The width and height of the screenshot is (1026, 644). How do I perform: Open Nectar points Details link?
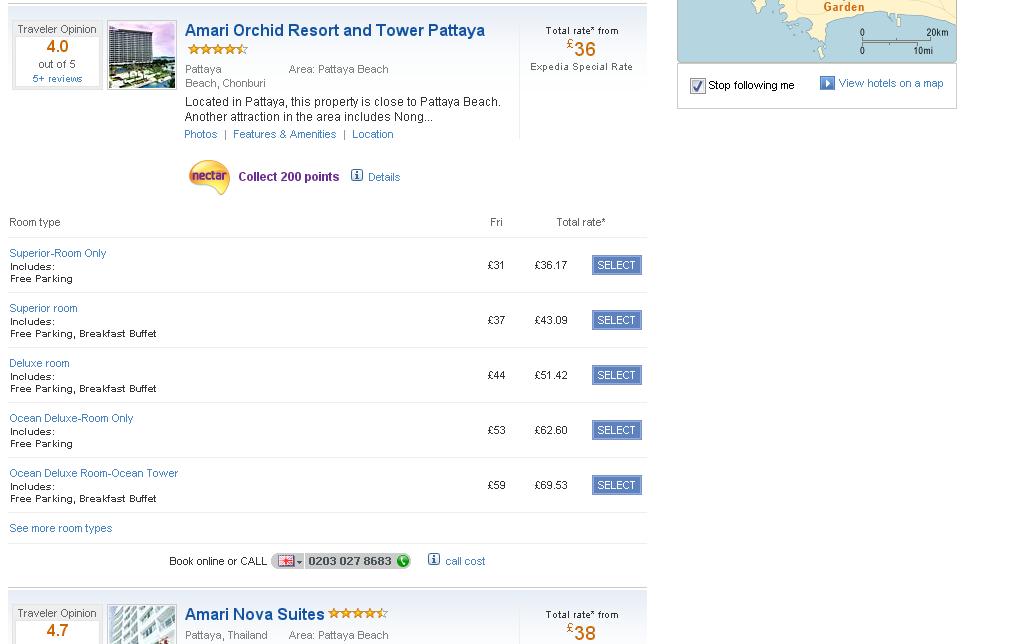coord(384,177)
